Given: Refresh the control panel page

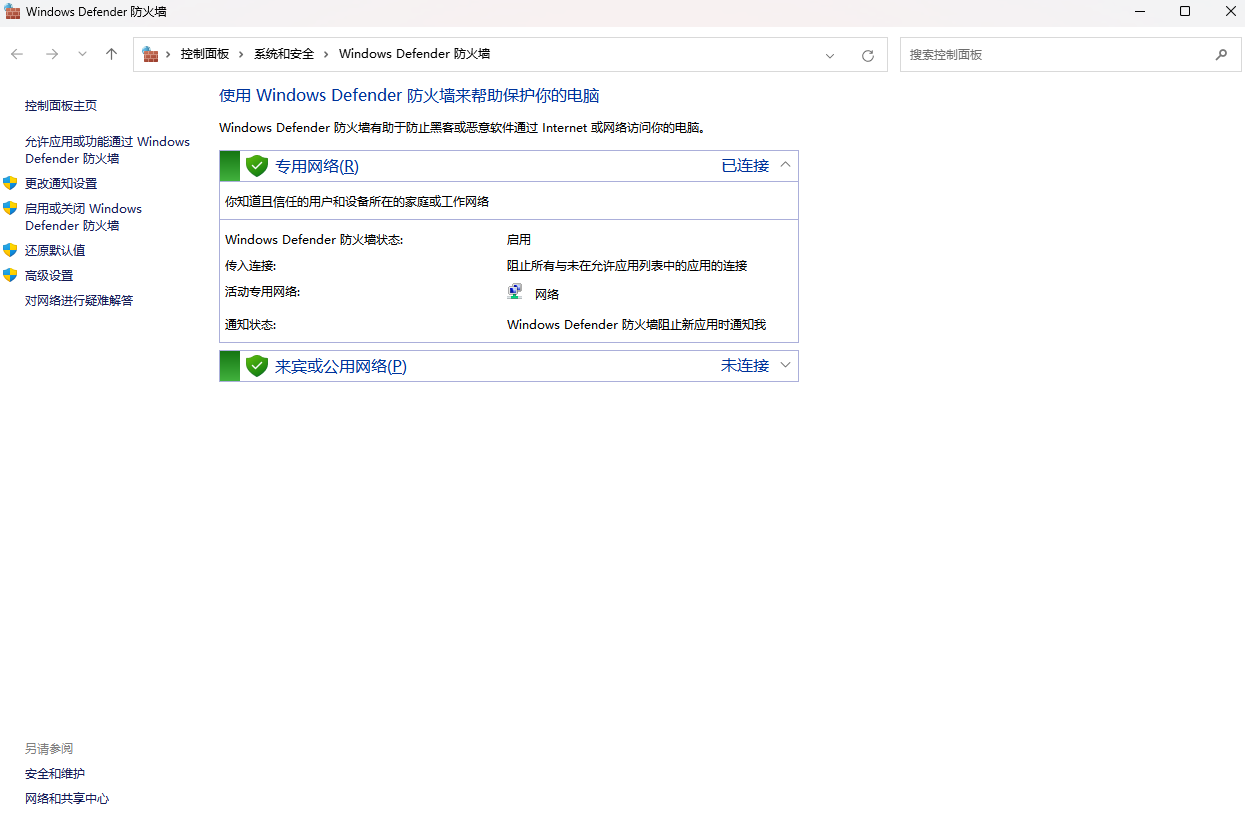Looking at the screenshot, I should click(868, 56).
